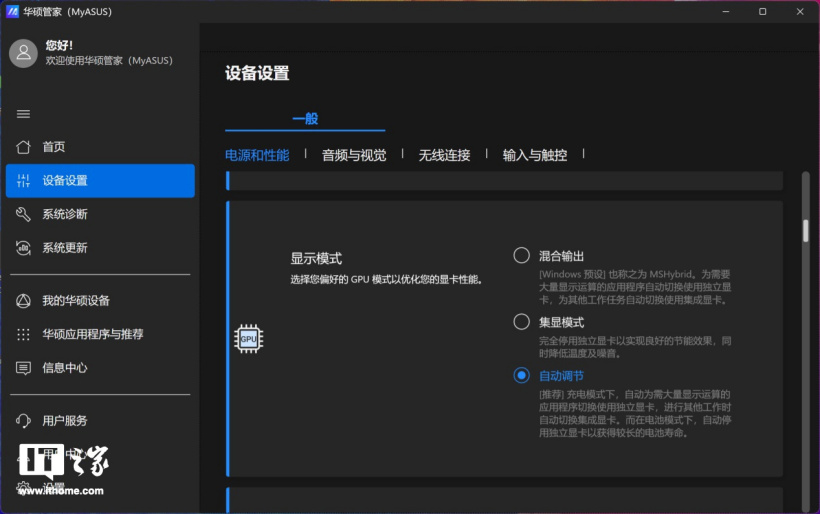
Task: Open 用户服务 via its headset icon
Action: point(23,421)
